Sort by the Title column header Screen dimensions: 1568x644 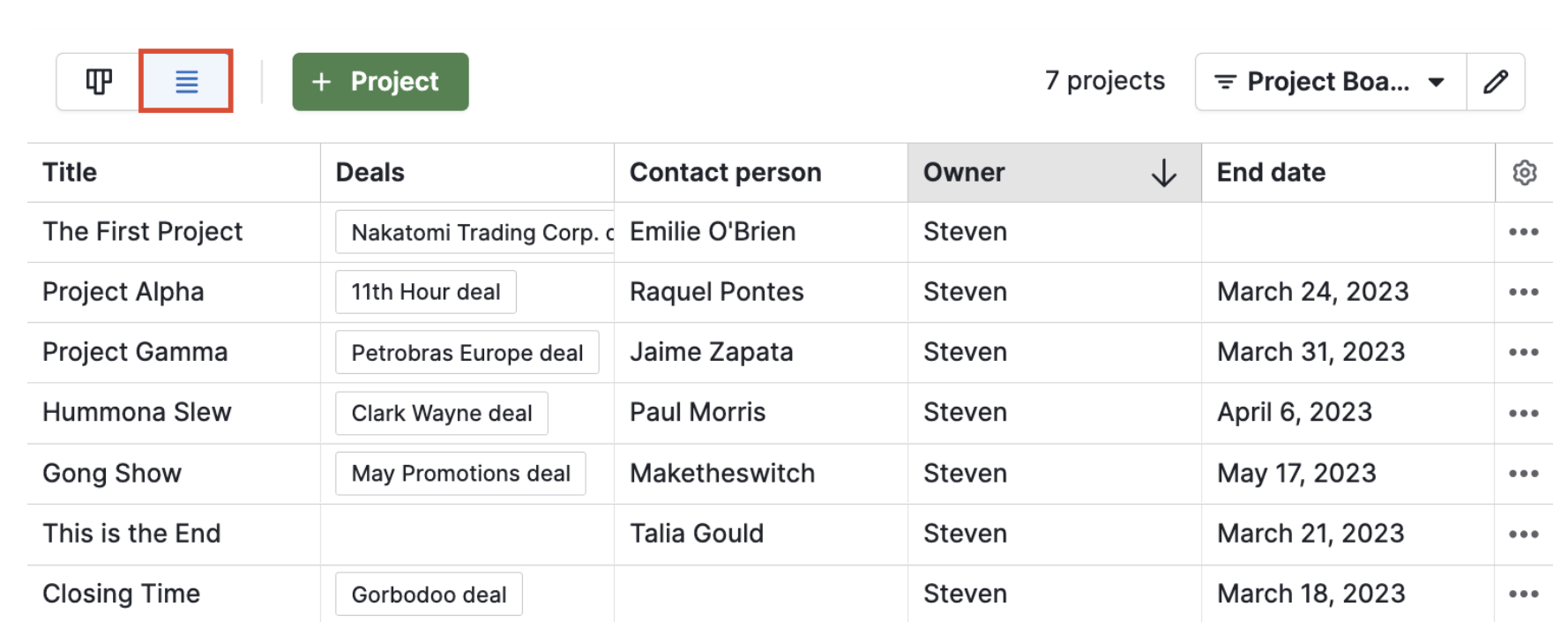(71, 173)
